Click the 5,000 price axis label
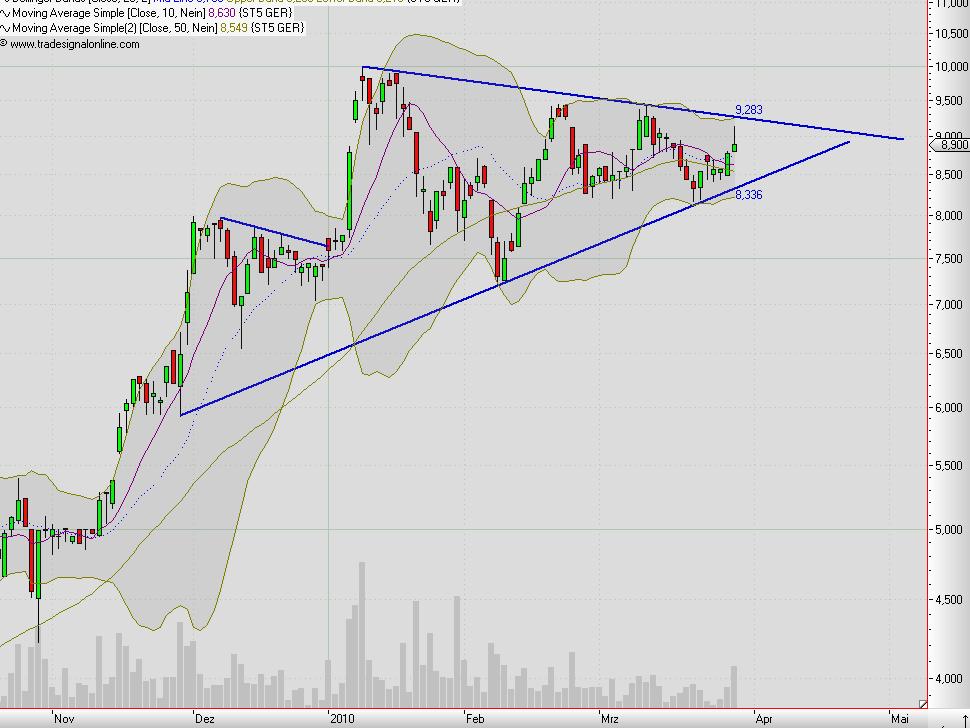Viewport: 970px width, 728px height. [951, 530]
